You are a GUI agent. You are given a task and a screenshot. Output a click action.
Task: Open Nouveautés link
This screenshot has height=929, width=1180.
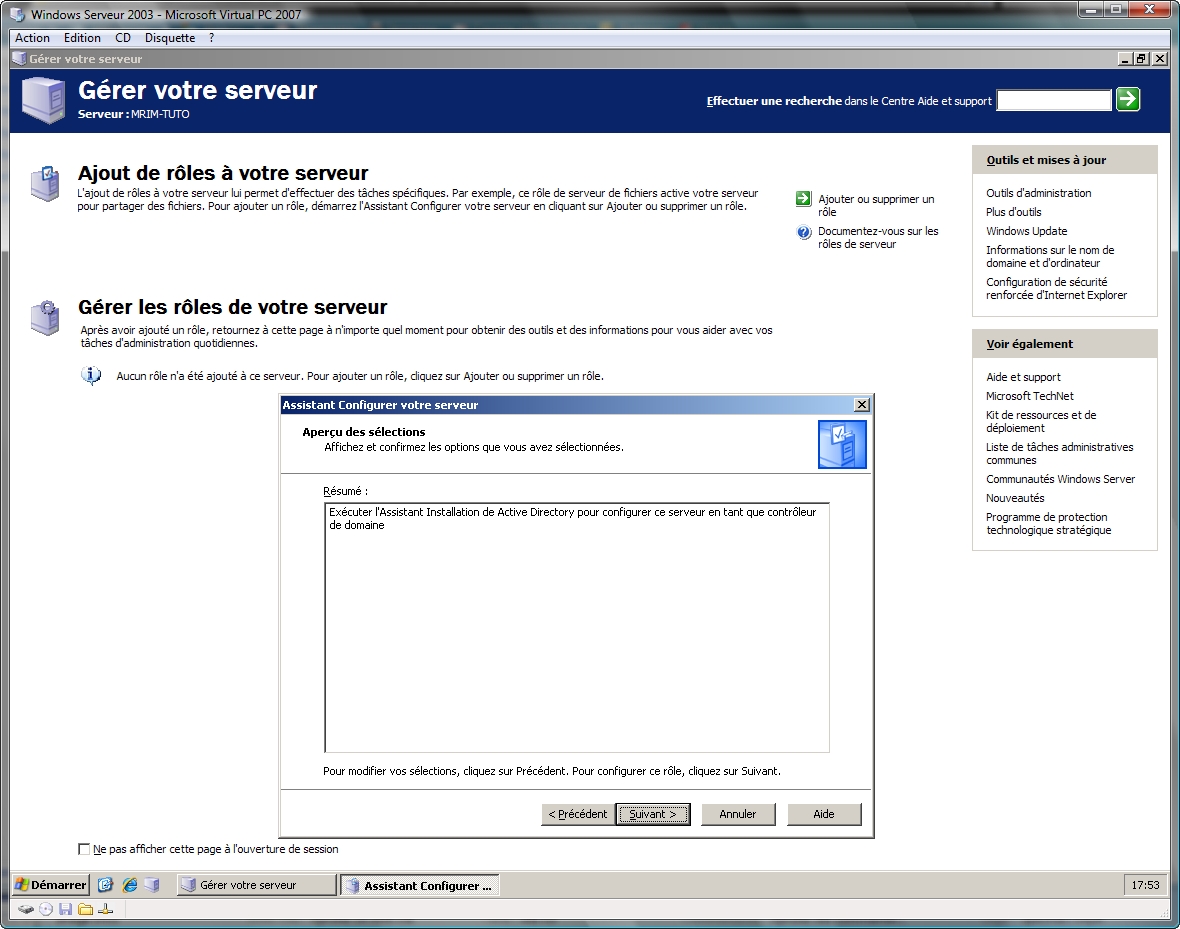[x=1015, y=498]
